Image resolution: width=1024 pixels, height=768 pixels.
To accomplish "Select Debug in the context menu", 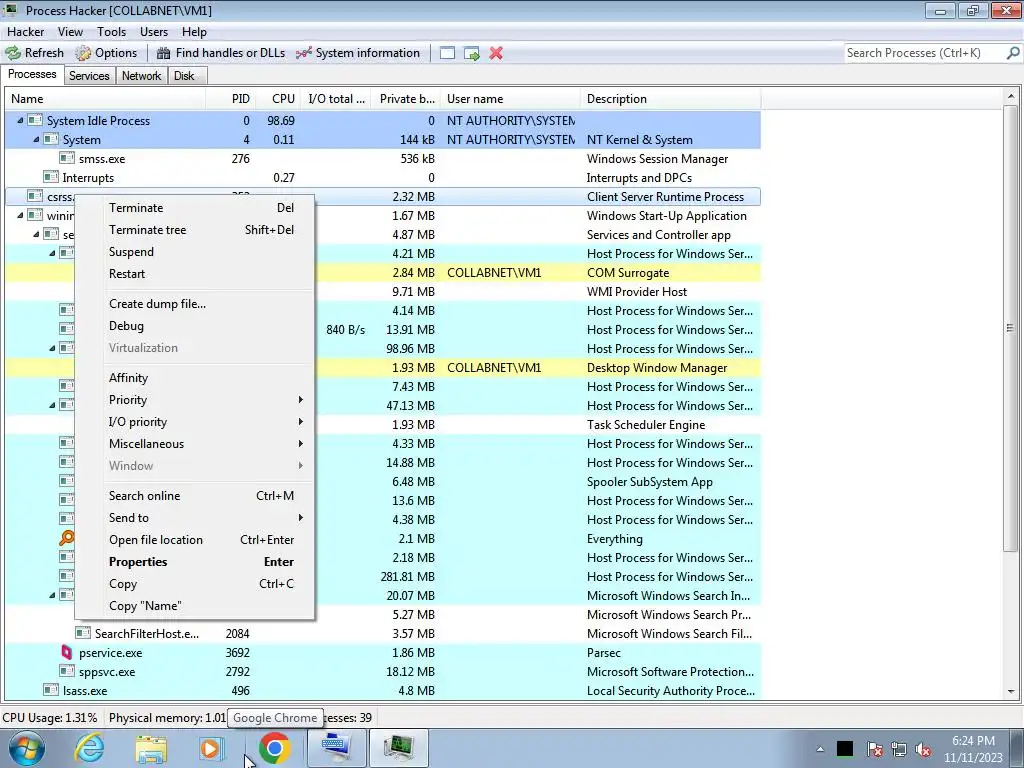I will pyautogui.click(x=195, y=326).
